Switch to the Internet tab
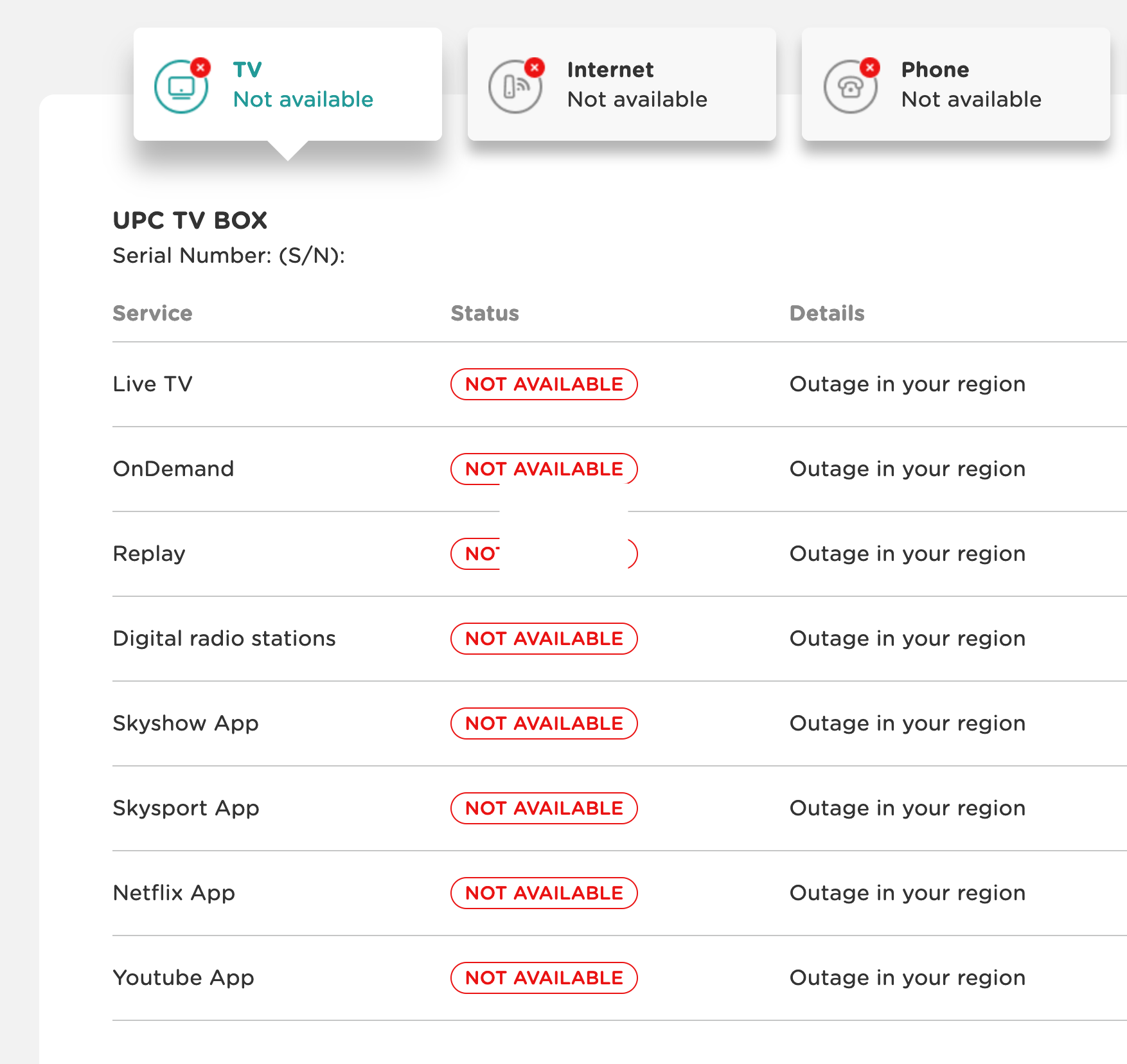The height and width of the screenshot is (1064, 1127). pyautogui.click(x=621, y=84)
